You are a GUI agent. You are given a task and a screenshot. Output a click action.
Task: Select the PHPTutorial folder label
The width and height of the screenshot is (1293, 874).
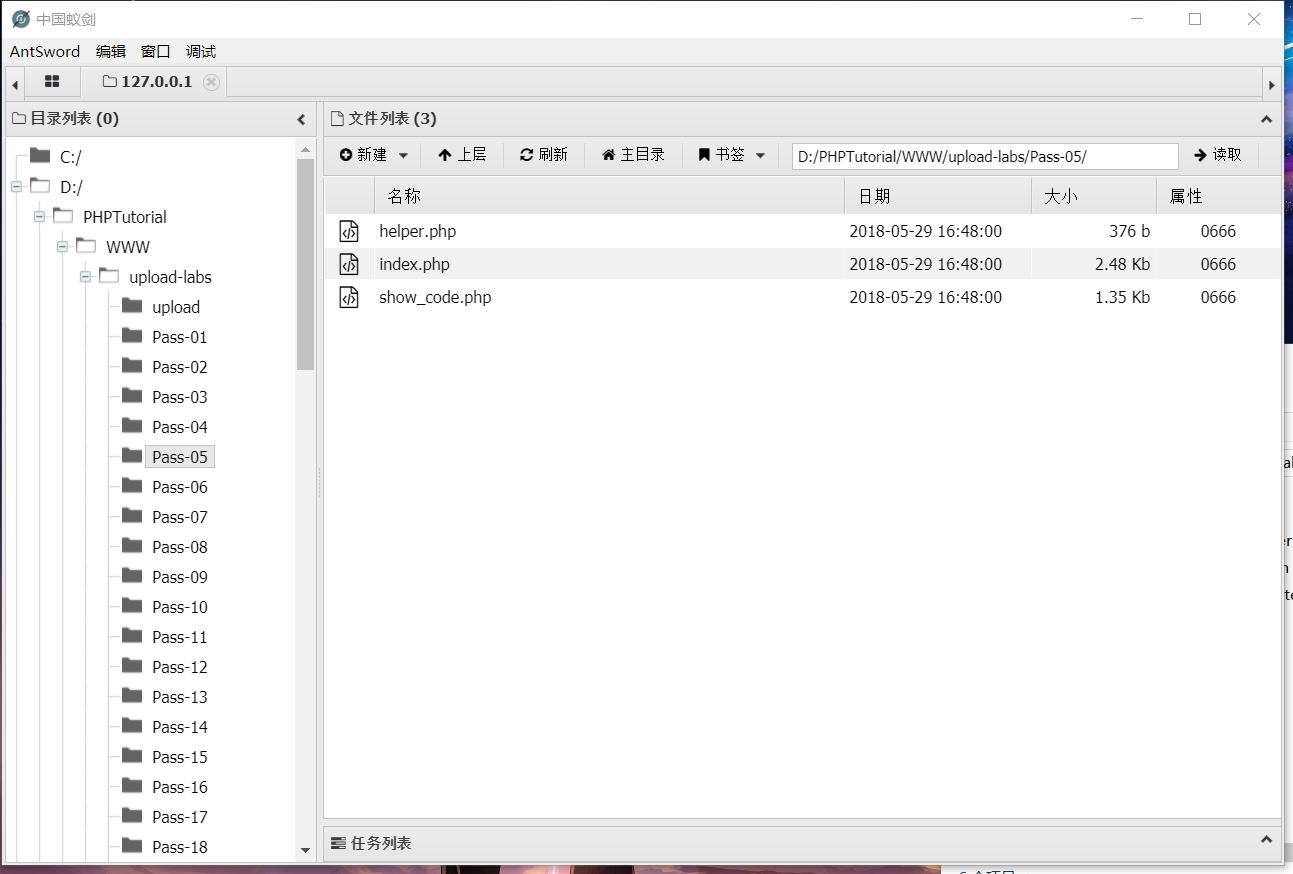(125, 217)
